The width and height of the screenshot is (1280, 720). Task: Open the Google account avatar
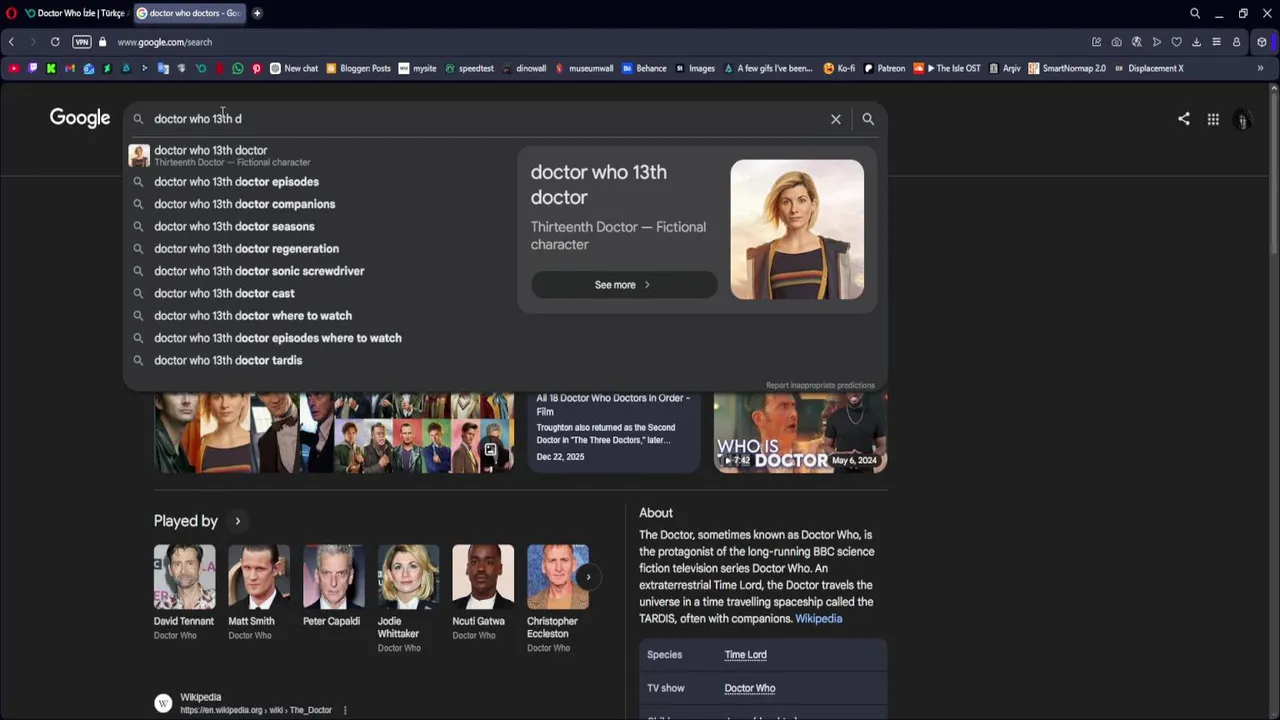pyautogui.click(x=1243, y=119)
